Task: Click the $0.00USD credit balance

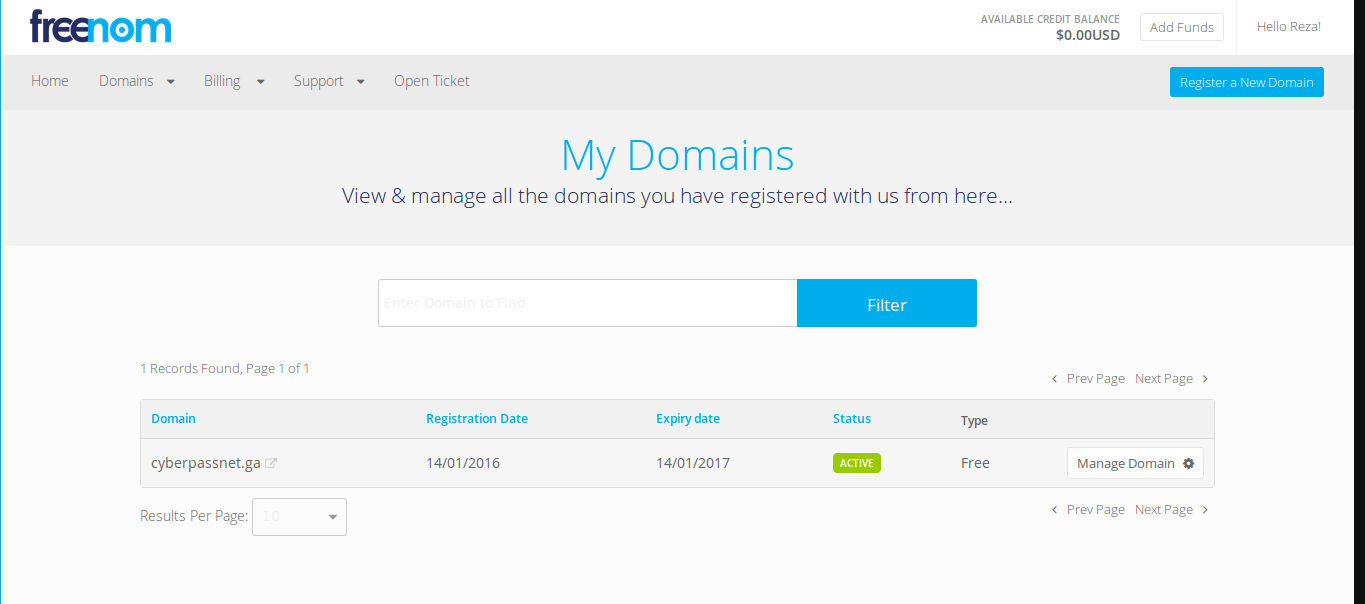Action: pos(1088,35)
